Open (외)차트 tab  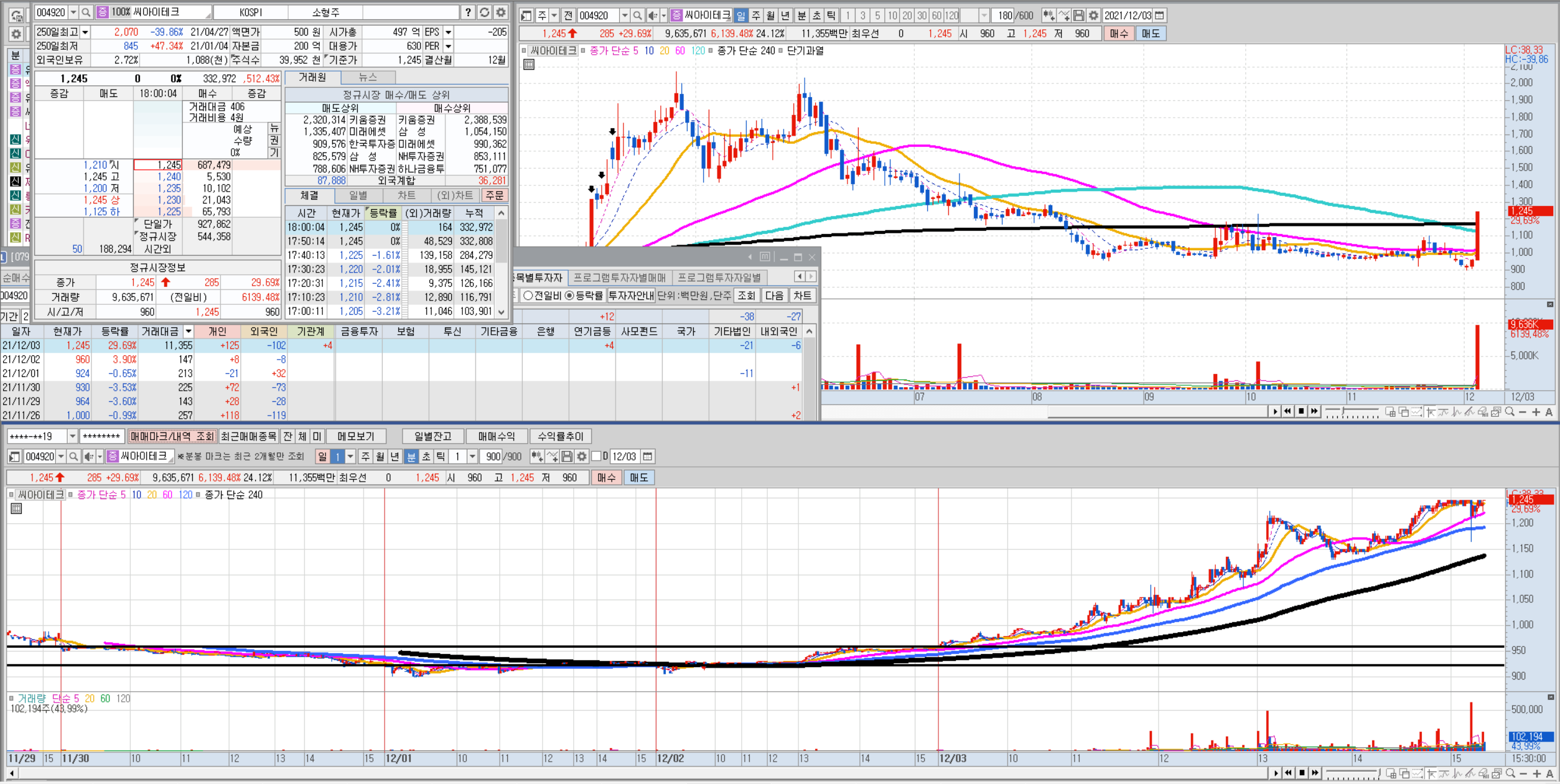[455, 195]
